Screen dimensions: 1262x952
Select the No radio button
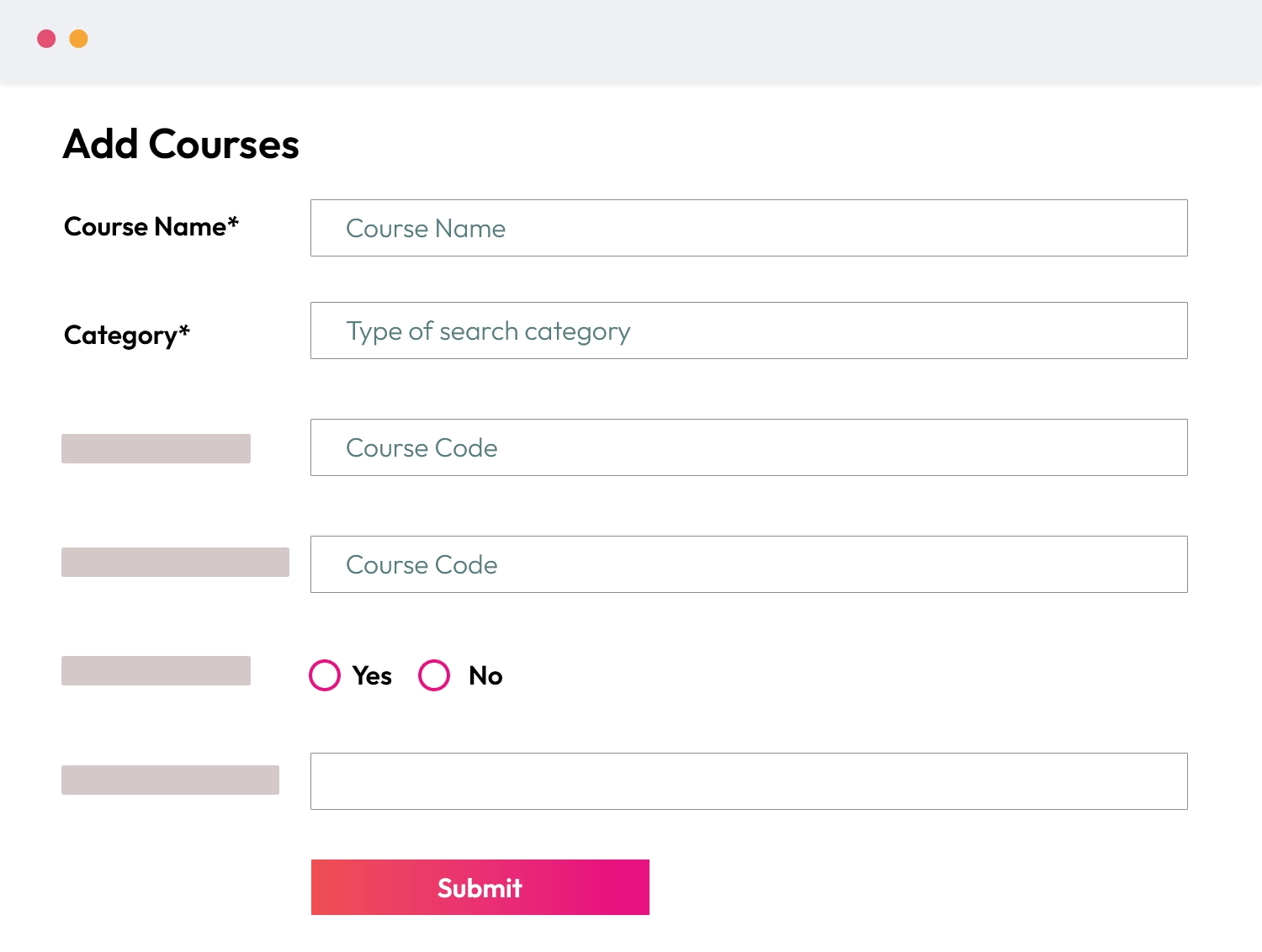434,675
